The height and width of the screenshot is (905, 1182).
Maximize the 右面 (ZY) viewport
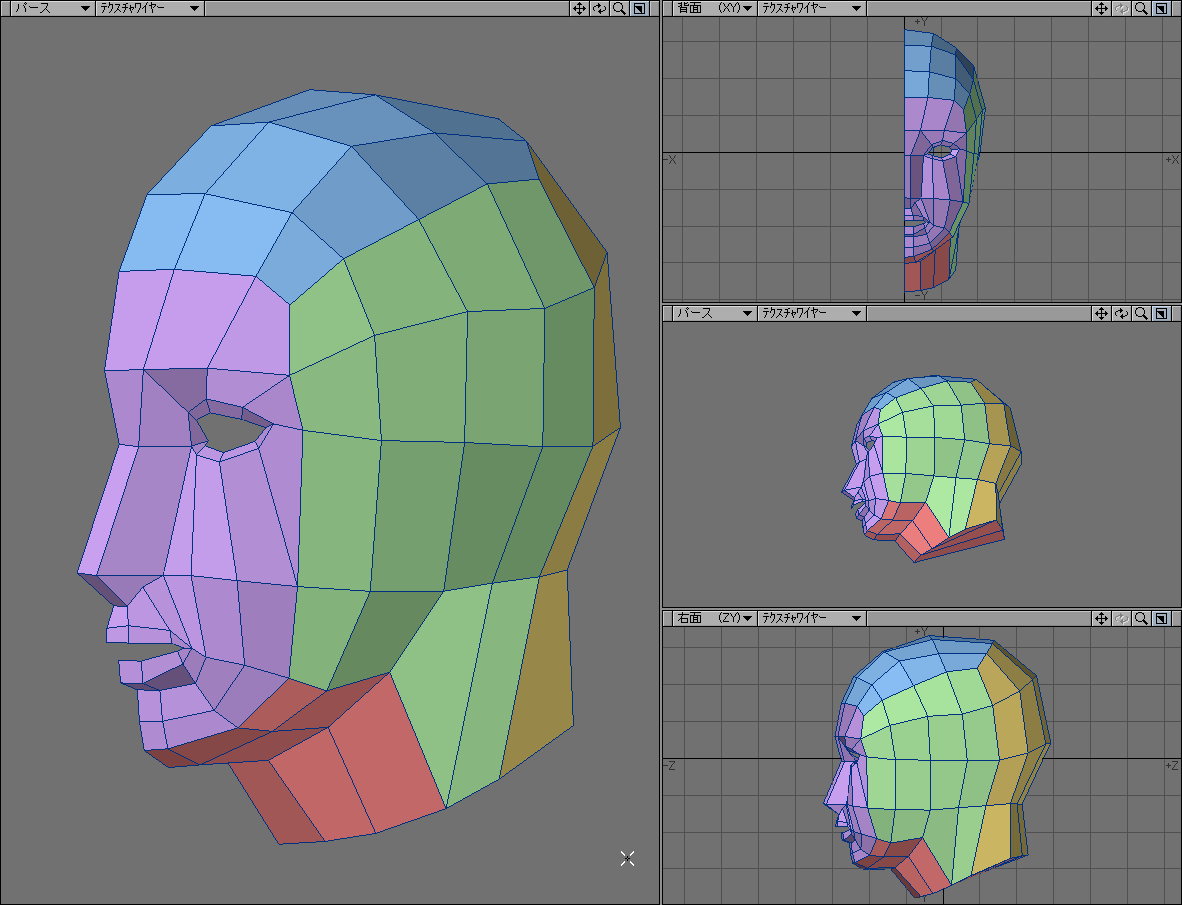(1161, 618)
